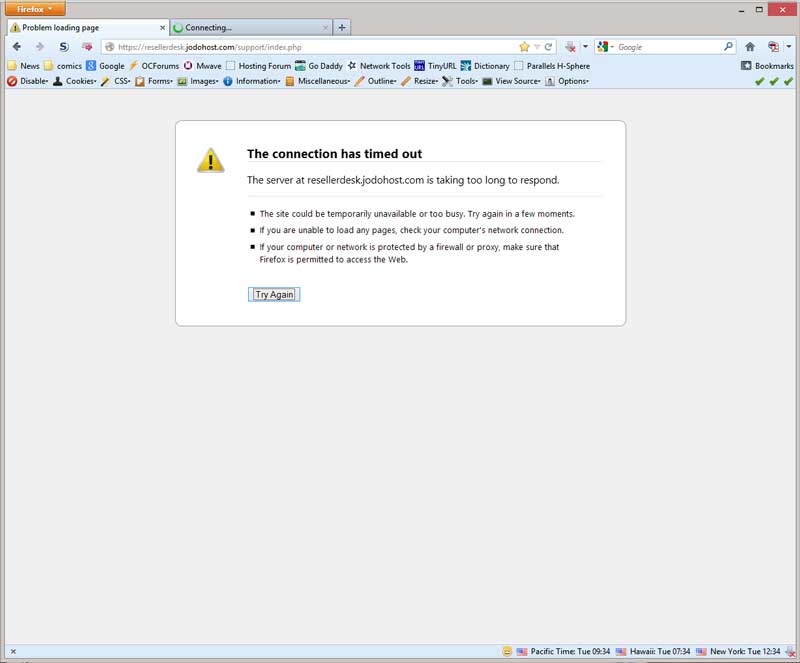The height and width of the screenshot is (663, 800).
Task: Switch to the Connecting... tab
Action: click(251, 28)
